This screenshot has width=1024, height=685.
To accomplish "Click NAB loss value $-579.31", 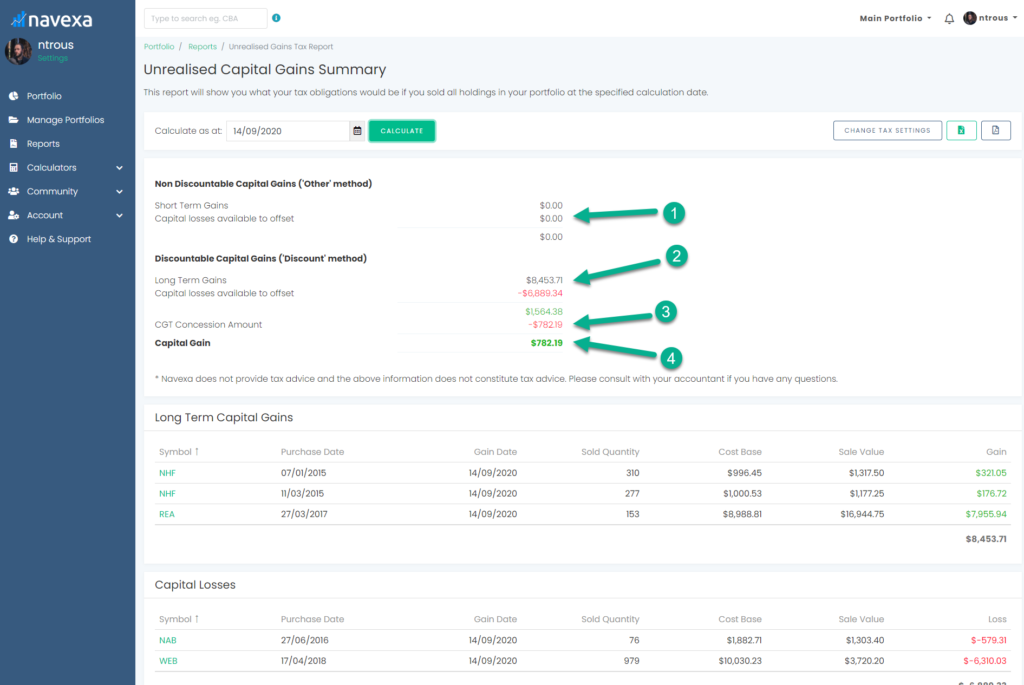I will 989,640.
